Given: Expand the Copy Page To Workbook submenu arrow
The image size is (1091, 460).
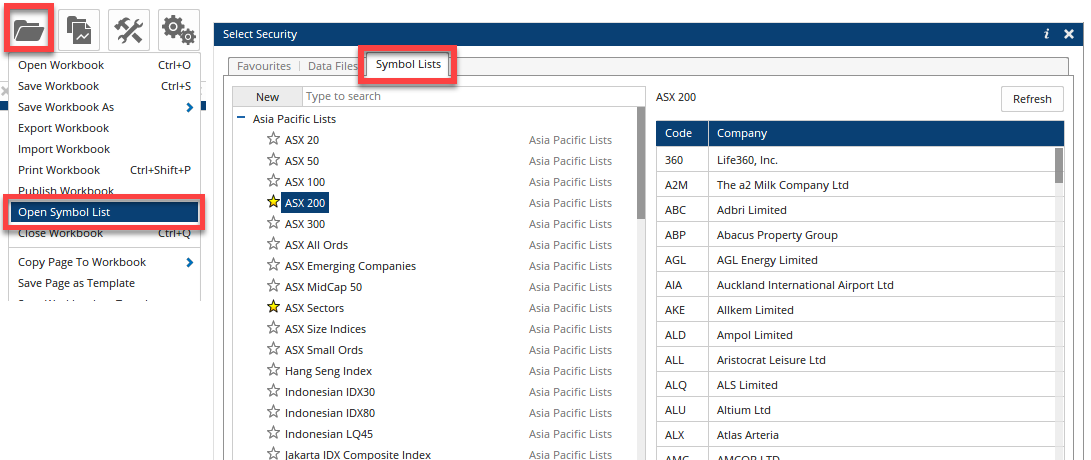Looking at the screenshot, I should (189, 262).
